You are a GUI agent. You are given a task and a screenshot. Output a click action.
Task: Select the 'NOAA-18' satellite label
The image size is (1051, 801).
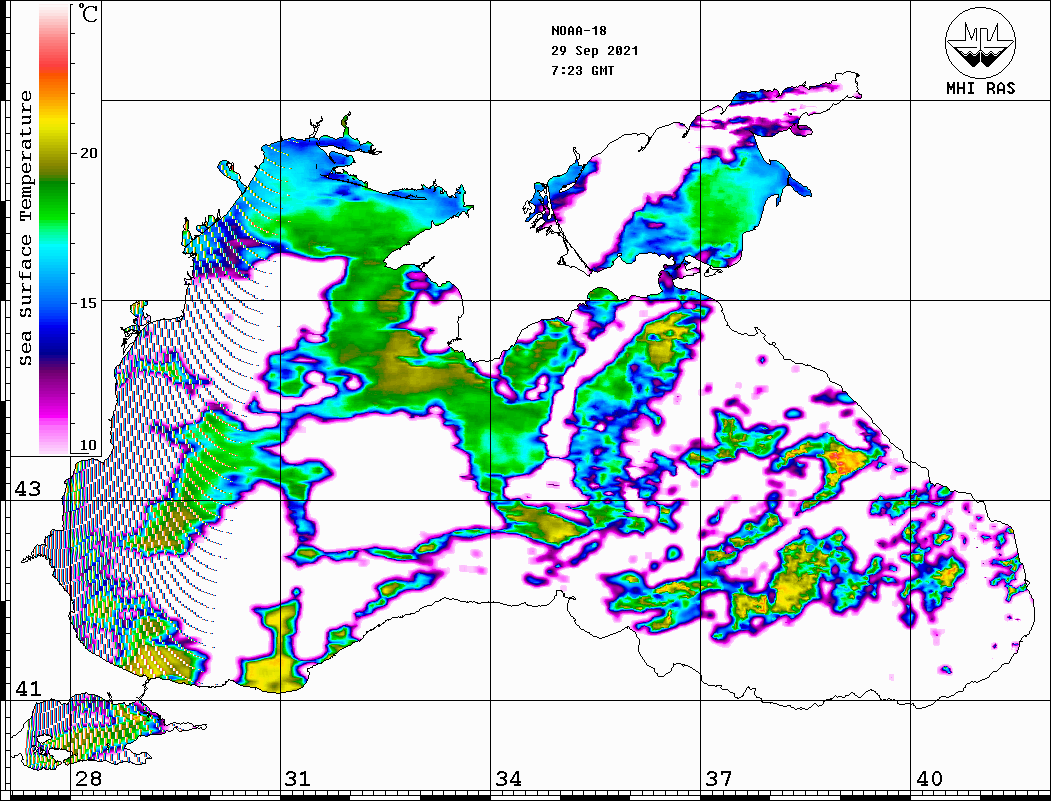[578, 31]
